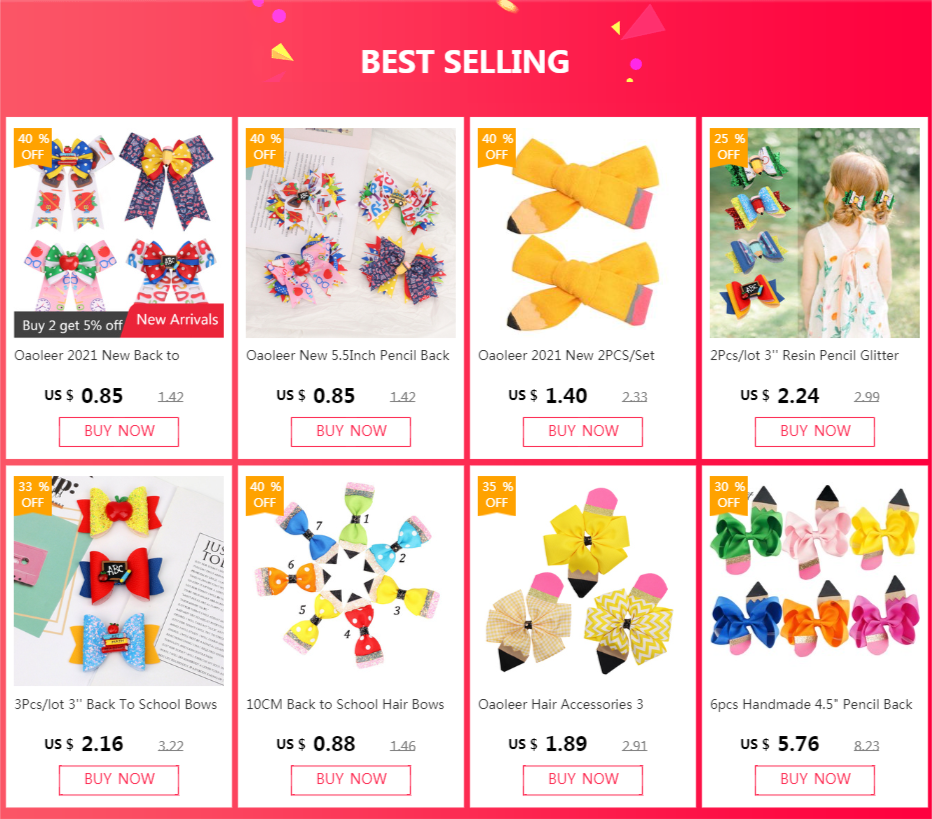The height and width of the screenshot is (819, 932).
Task: Click BUY NOW for the 6pcs Handmade Pencil bows
Action: tap(815, 780)
